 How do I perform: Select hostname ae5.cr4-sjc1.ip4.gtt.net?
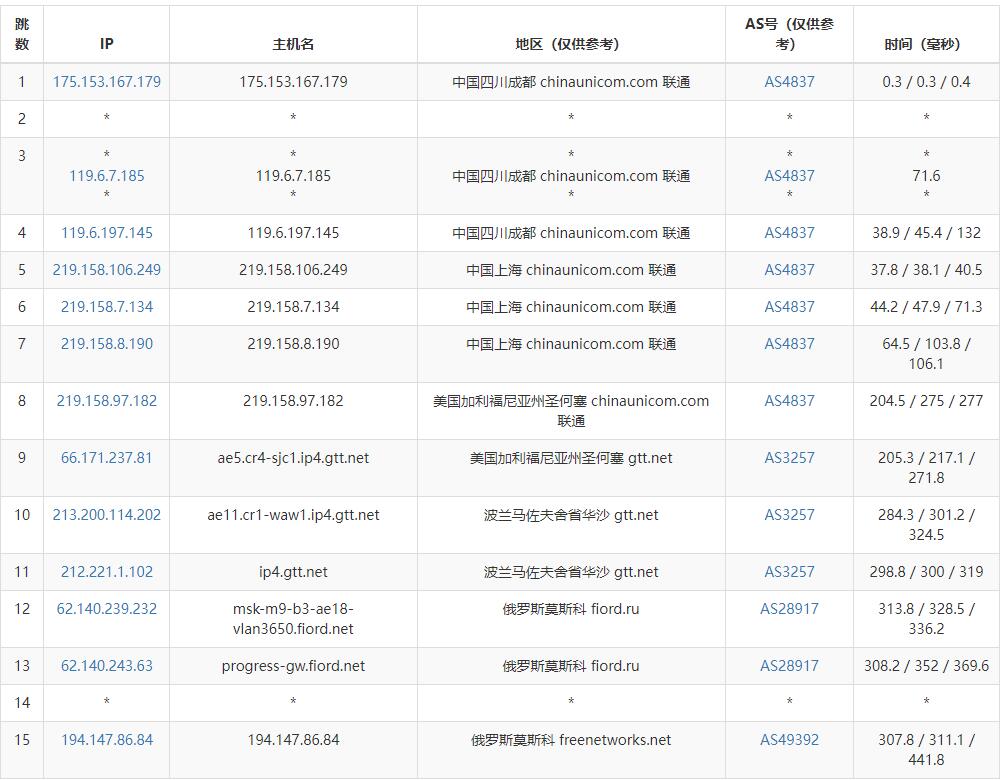pos(293,457)
